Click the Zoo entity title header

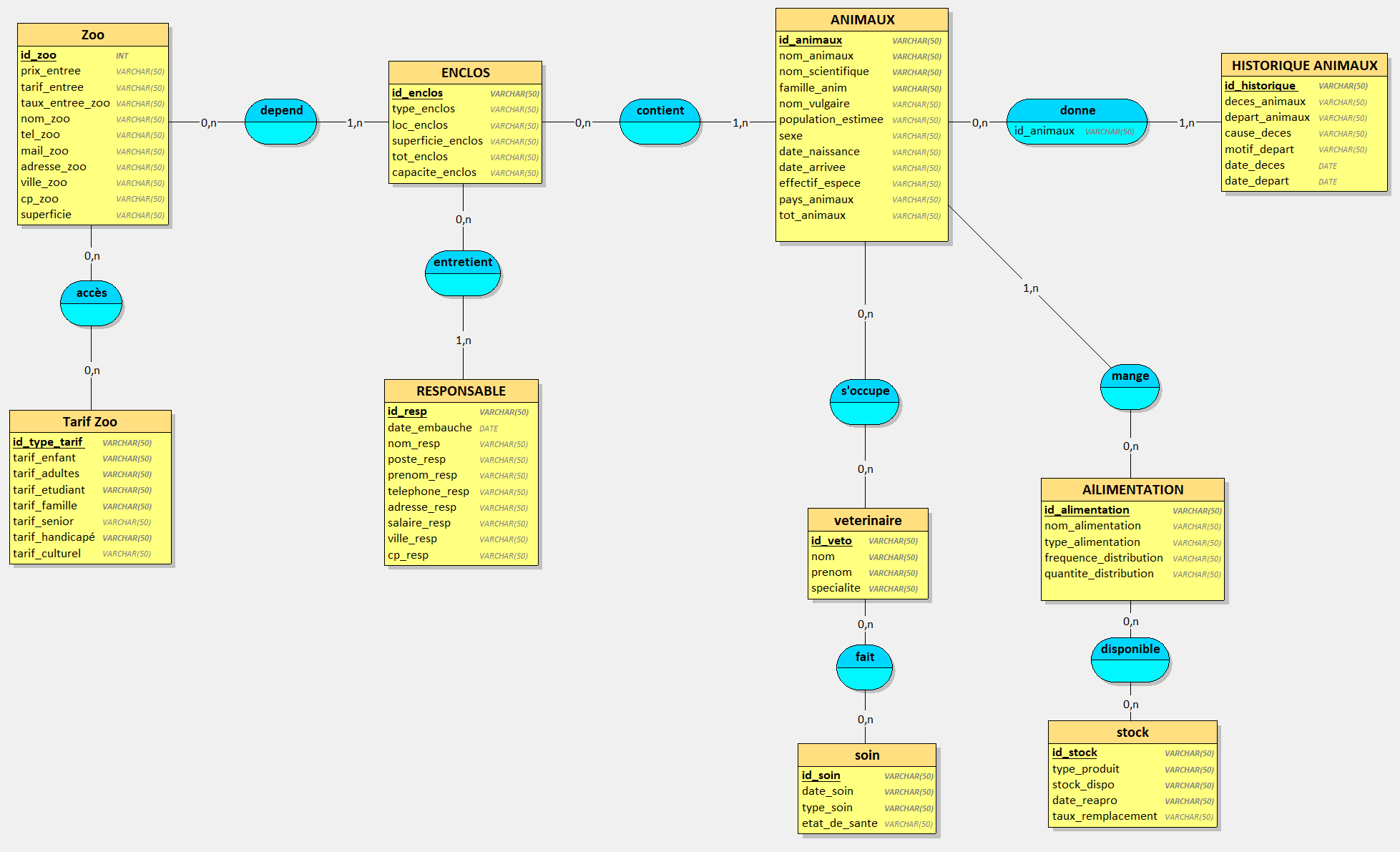tap(93, 35)
